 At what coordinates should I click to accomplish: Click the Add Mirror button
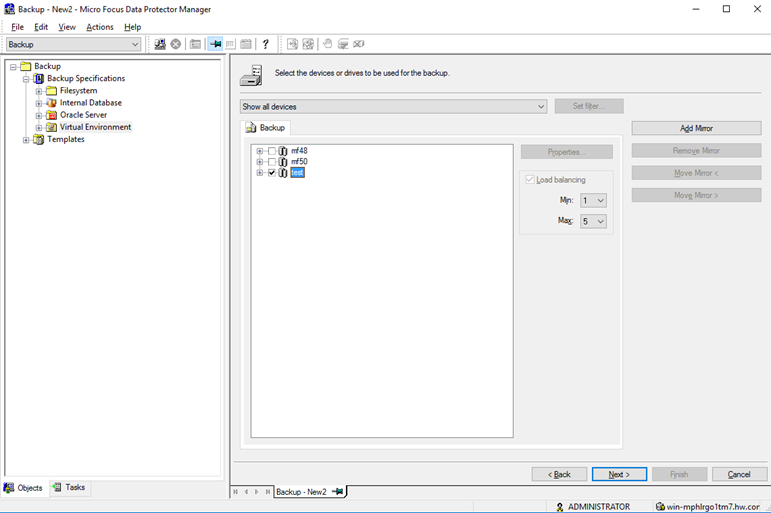coord(696,128)
